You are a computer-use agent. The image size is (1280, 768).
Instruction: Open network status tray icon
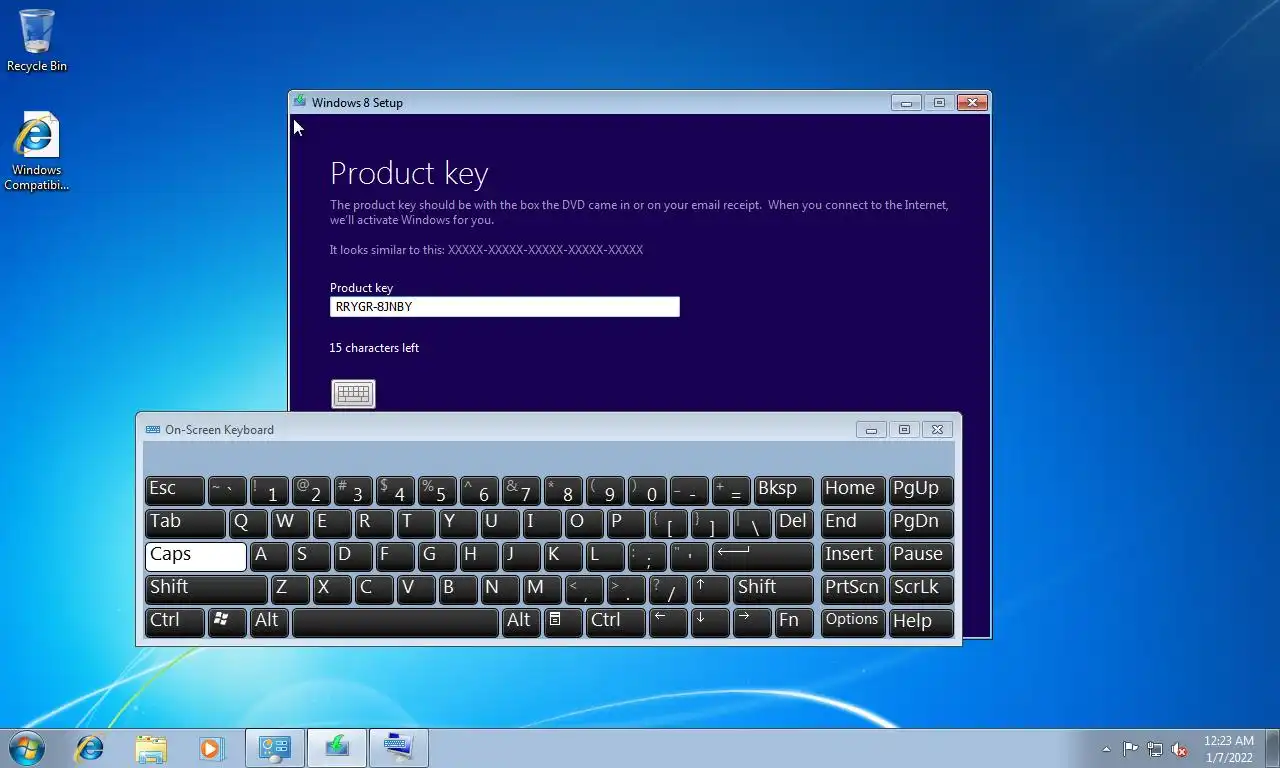[x=1155, y=749]
